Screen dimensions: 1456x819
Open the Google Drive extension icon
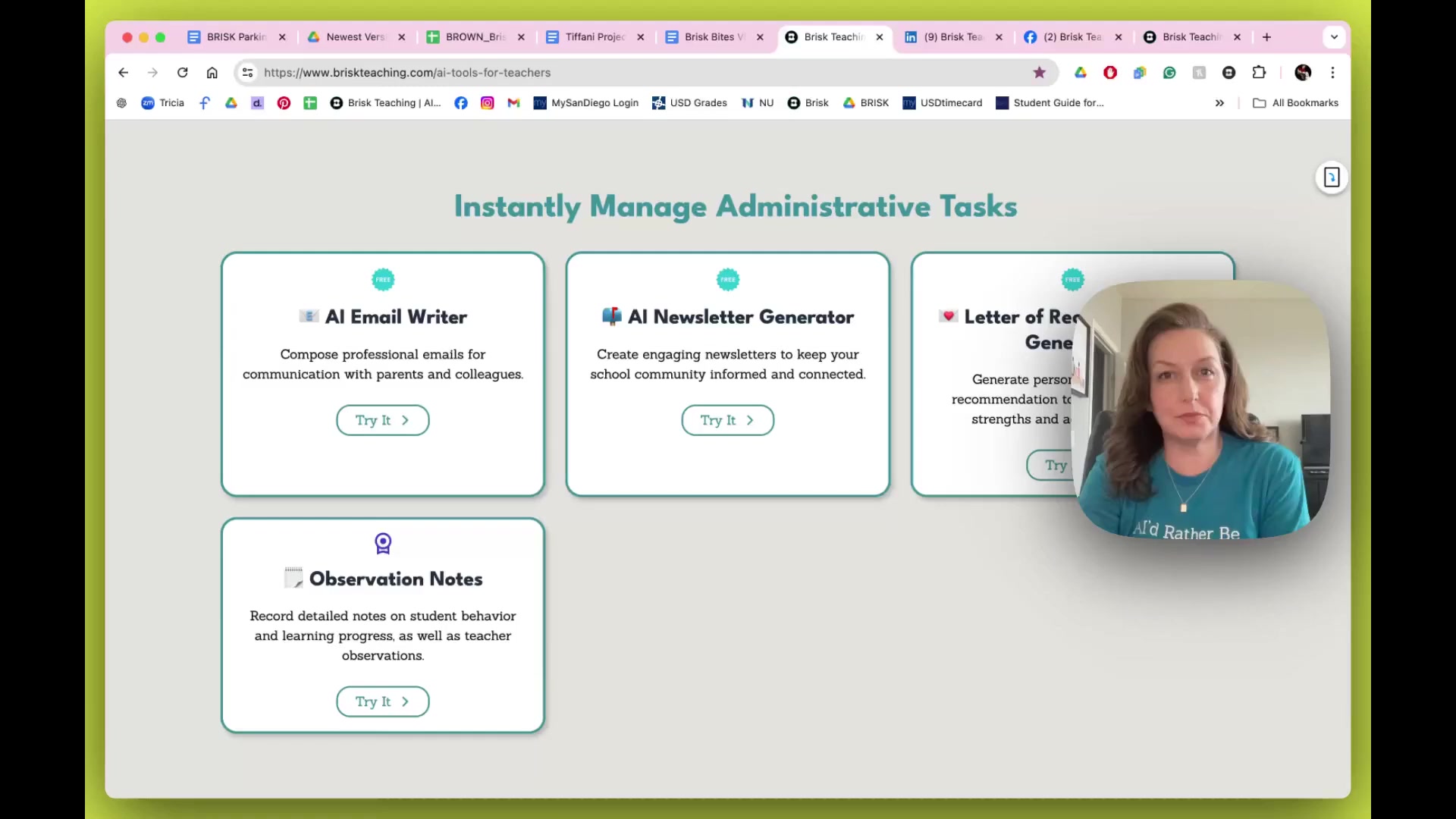[1081, 73]
